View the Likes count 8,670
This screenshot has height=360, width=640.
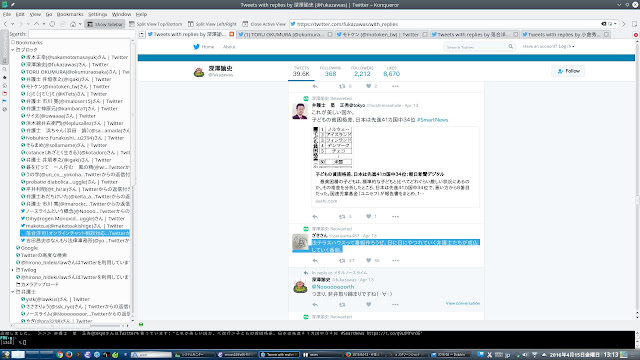click(x=391, y=71)
